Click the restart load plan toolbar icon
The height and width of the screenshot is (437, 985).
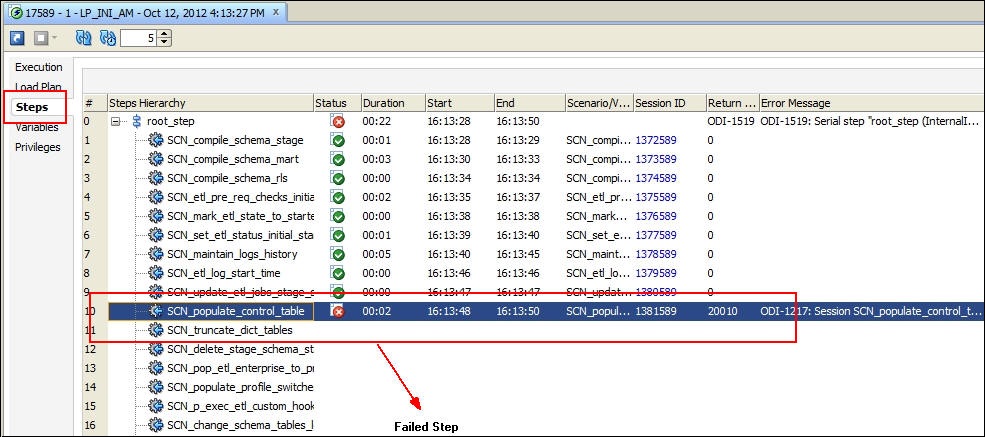[17, 38]
